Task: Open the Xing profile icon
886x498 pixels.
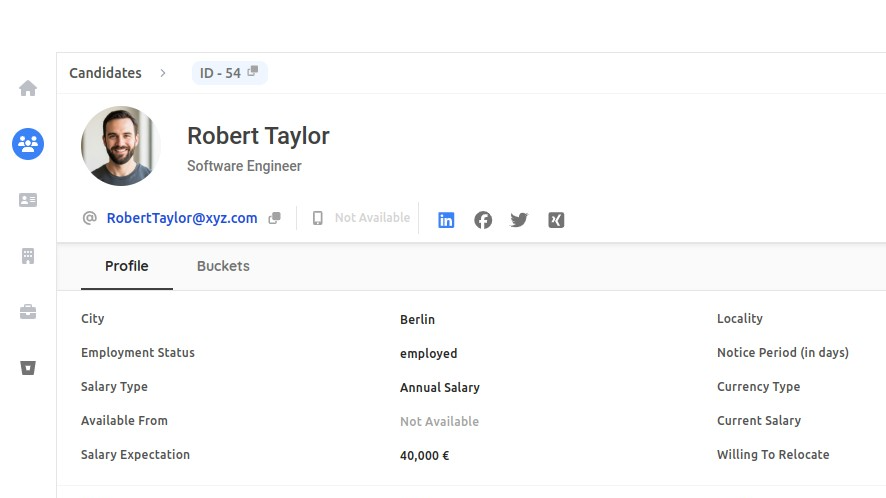Action: click(x=556, y=220)
